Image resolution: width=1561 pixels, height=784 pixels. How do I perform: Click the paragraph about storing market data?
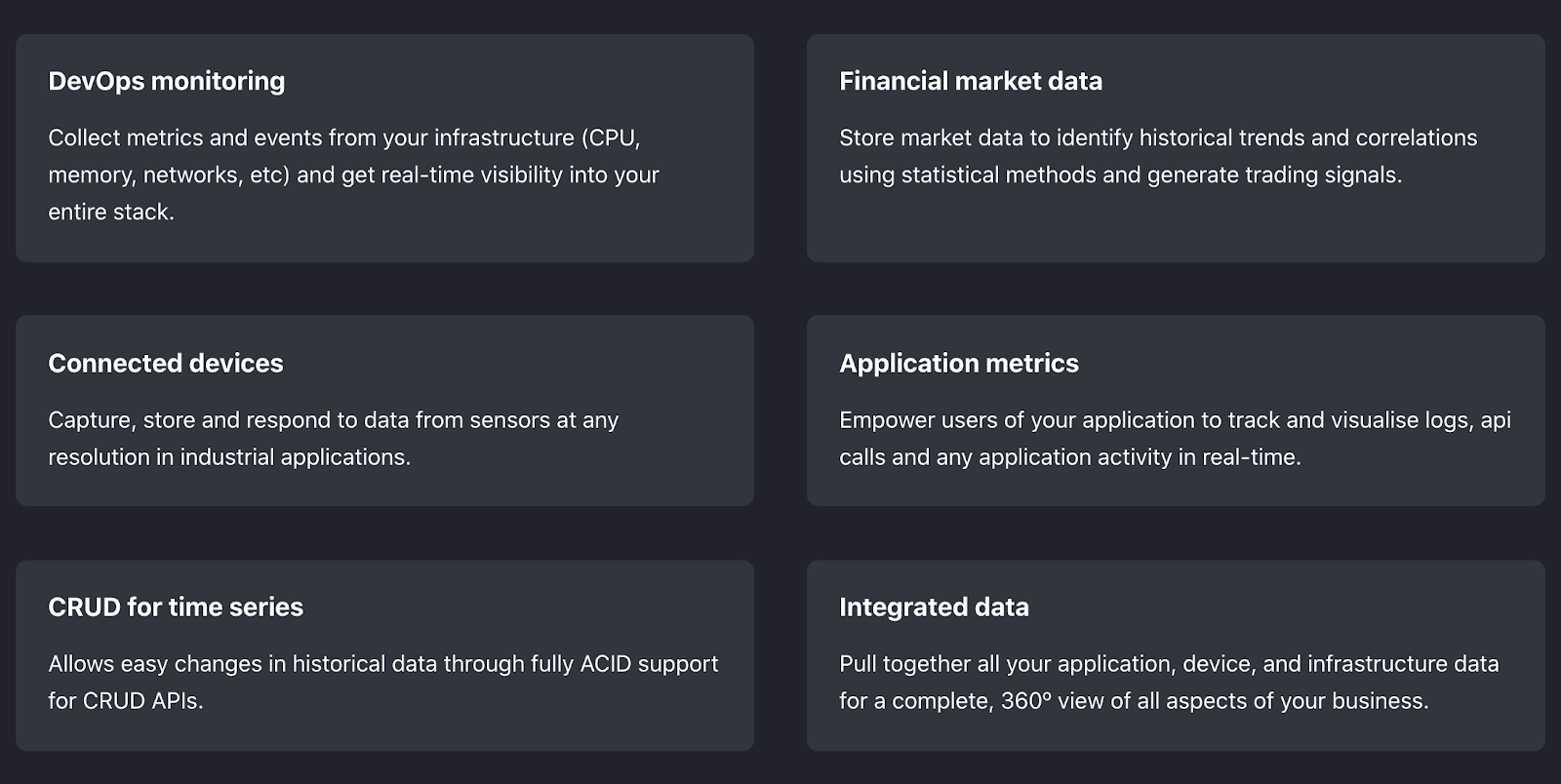pyautogui.click(x=1157, y=156)
